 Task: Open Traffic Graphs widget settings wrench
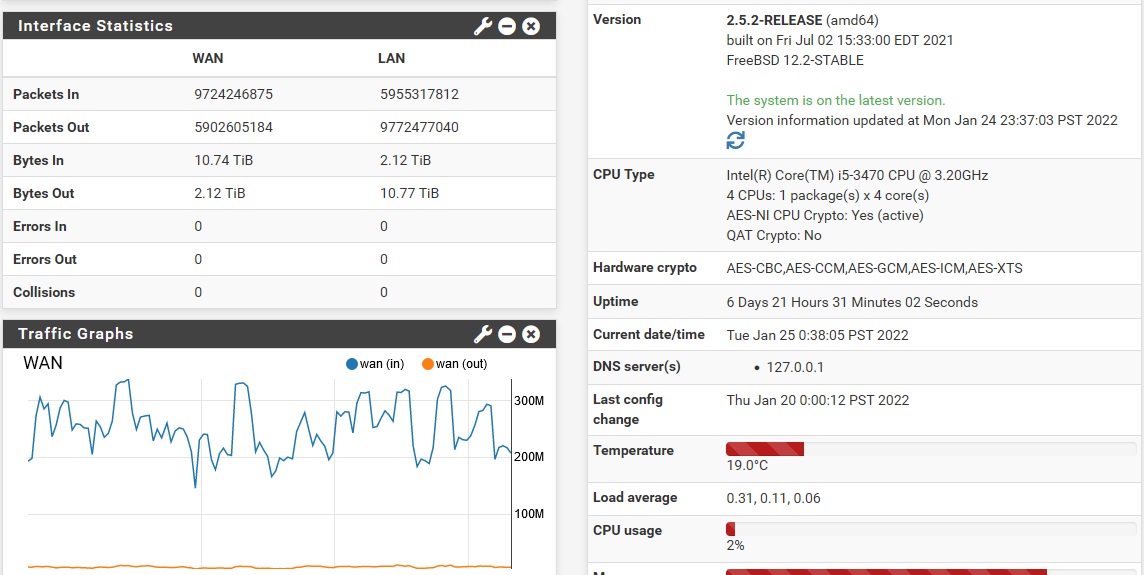(x=483, y=334)
